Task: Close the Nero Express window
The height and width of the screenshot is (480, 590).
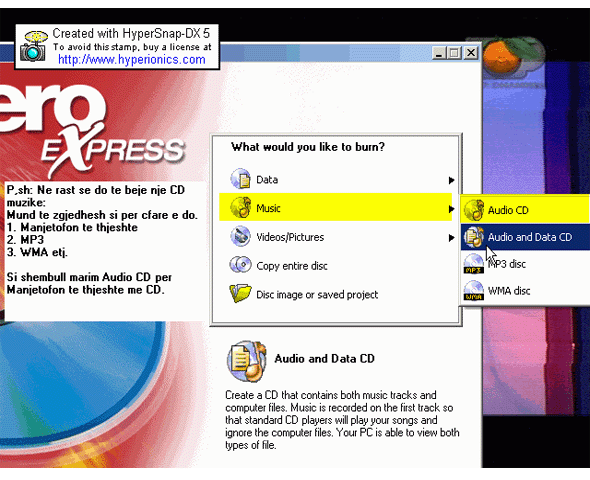Action: point(470,53)
